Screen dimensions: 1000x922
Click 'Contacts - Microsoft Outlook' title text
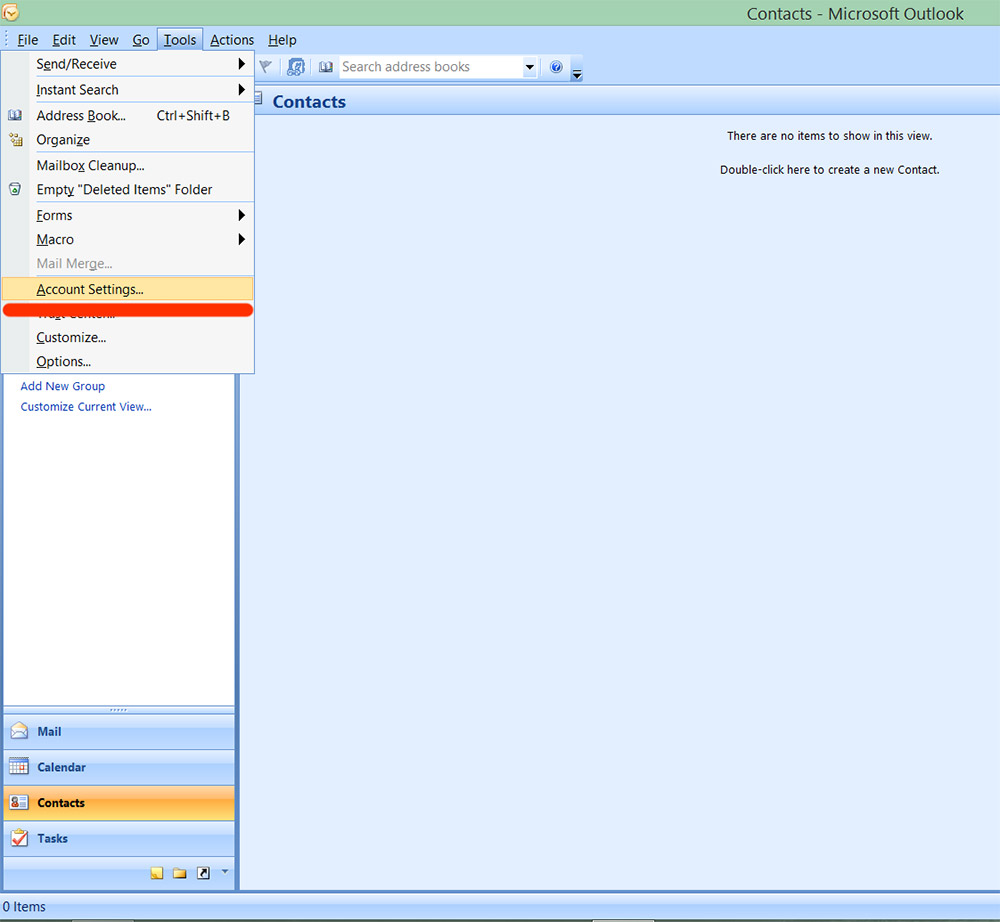(x=855, y=13)
